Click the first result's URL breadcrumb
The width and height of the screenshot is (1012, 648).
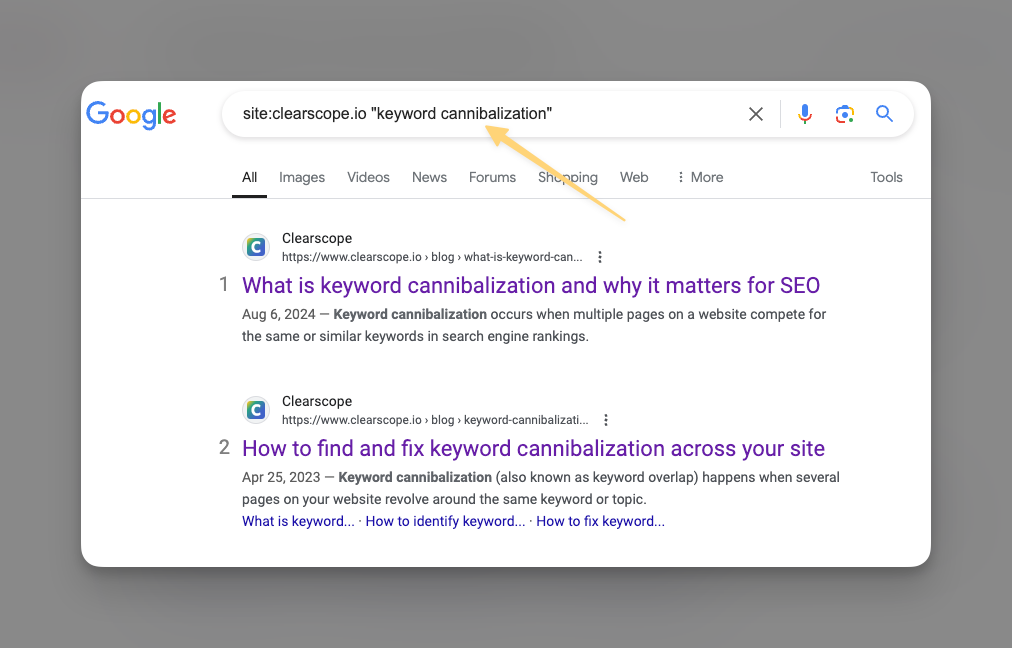[x=432, y=257]
